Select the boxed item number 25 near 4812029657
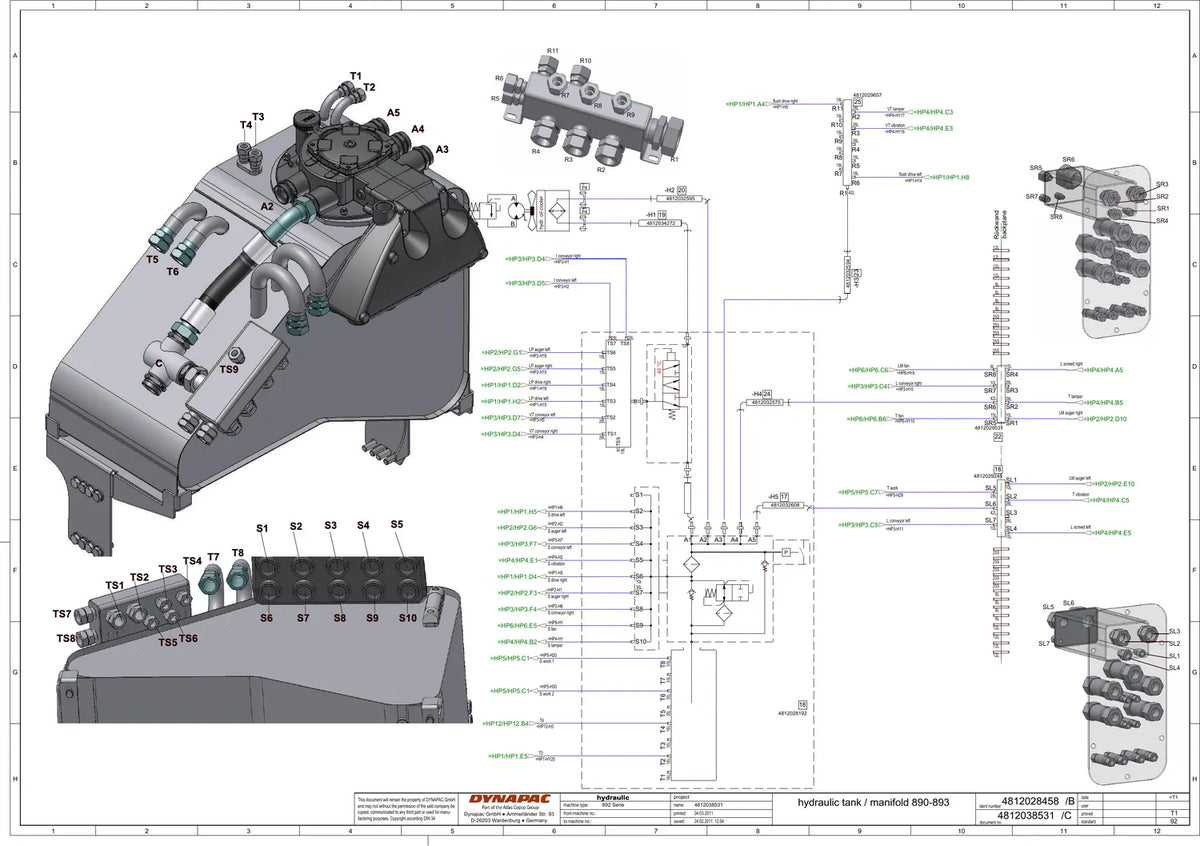 tap(857, 102)
